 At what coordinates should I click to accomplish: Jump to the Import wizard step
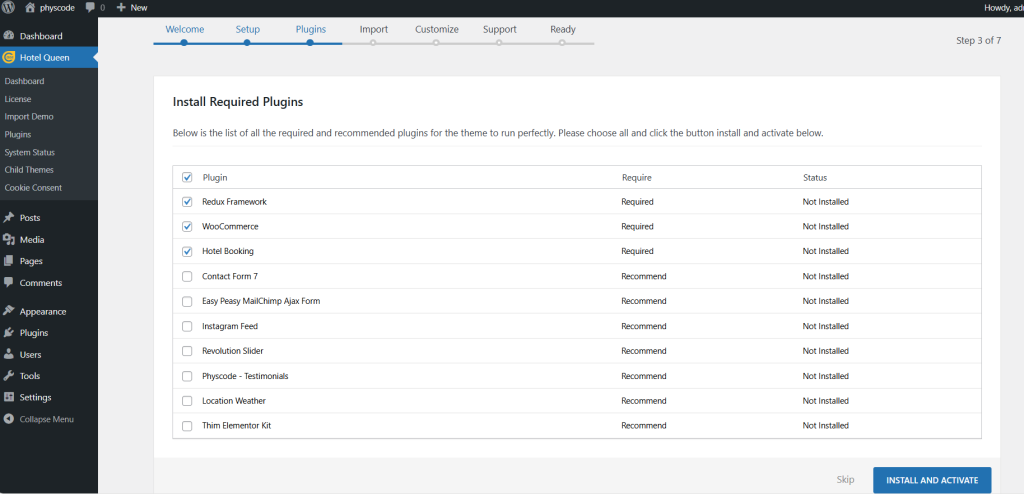click(x=374, y=29)
